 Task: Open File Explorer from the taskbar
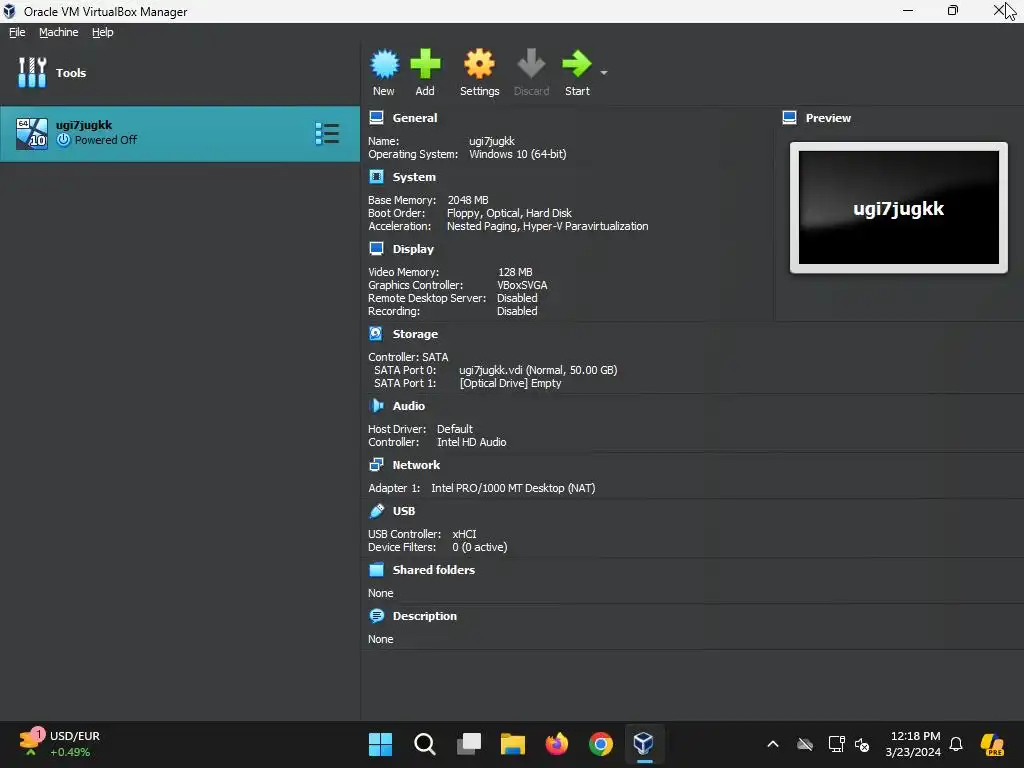click(513, 744)
